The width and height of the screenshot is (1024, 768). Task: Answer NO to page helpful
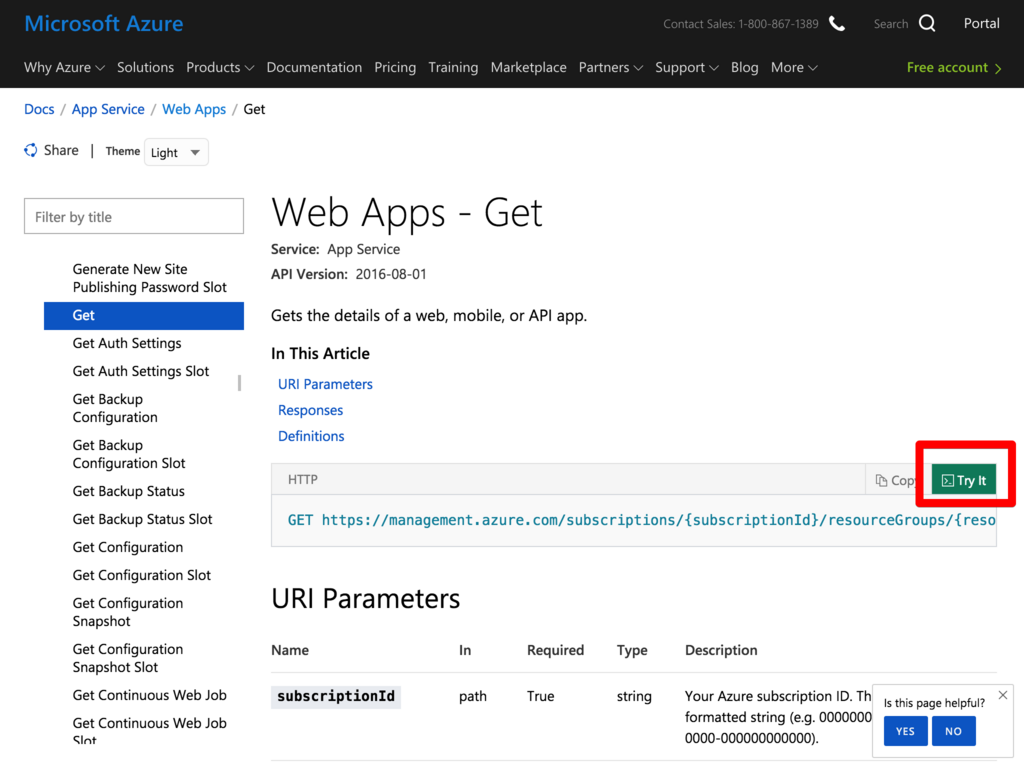[x=953, y=731]
